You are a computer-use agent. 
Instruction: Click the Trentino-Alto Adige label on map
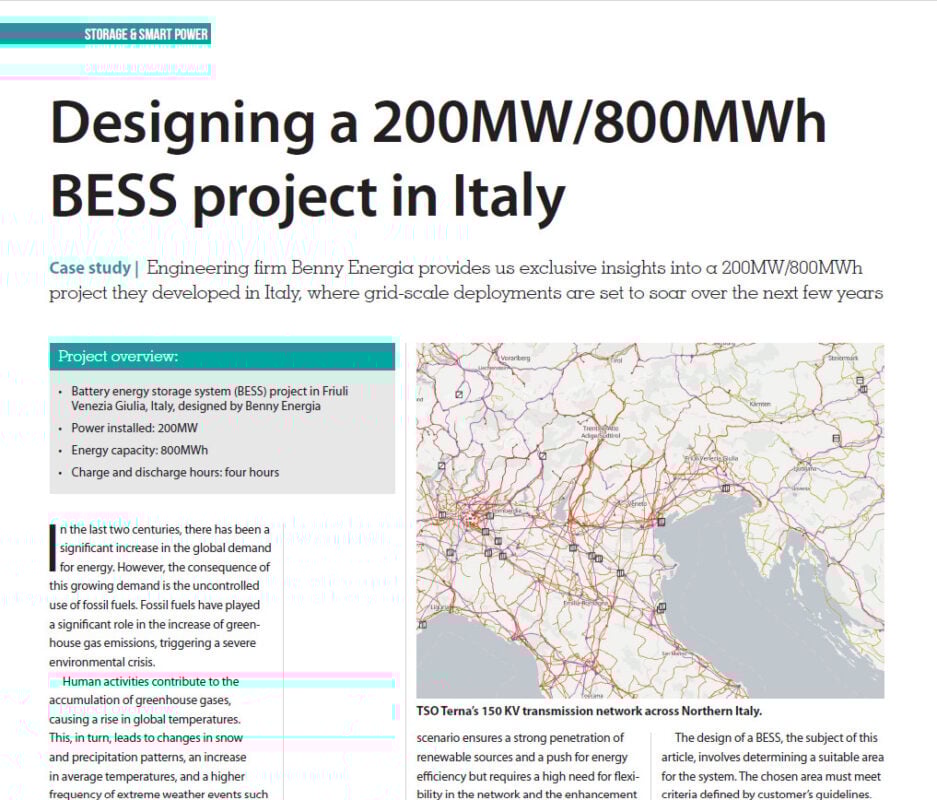[x=601, y=432]
